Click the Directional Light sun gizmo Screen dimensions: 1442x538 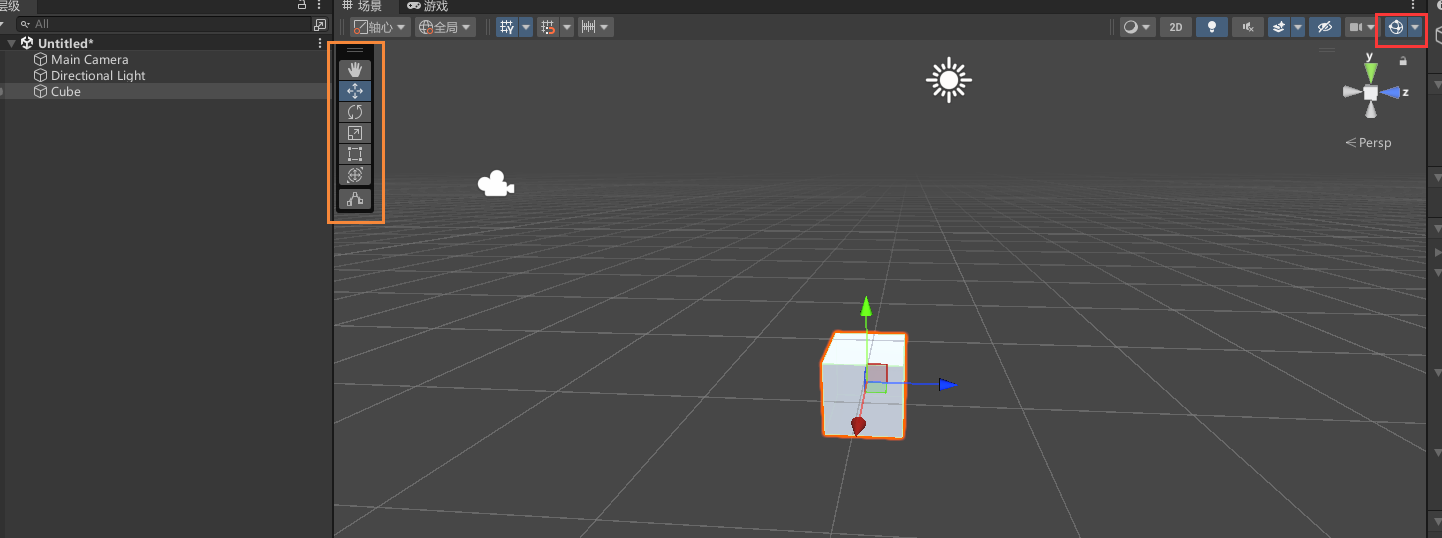tap(948, 81)
